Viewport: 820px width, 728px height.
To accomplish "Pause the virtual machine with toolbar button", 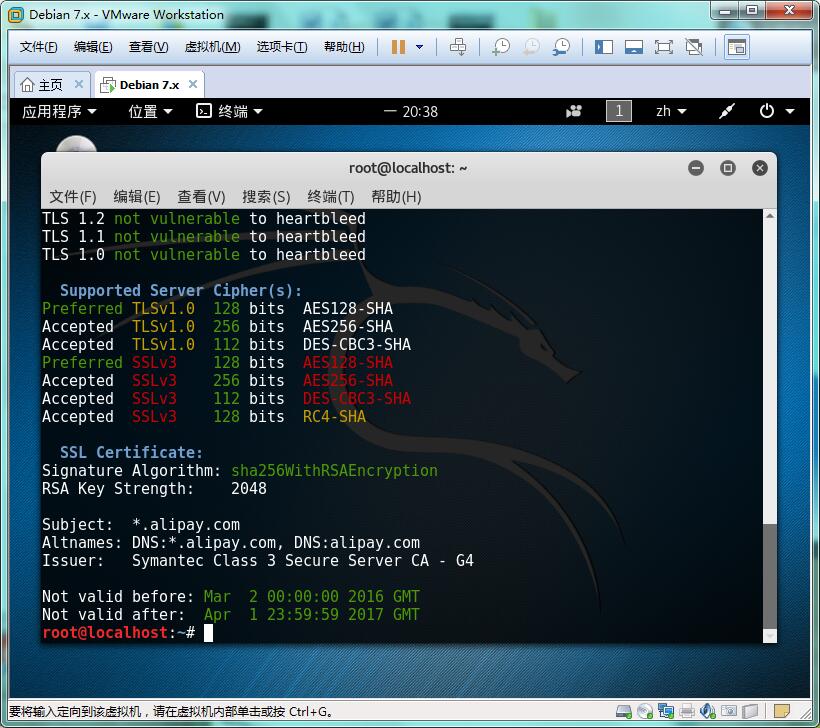I will (398, 47).
